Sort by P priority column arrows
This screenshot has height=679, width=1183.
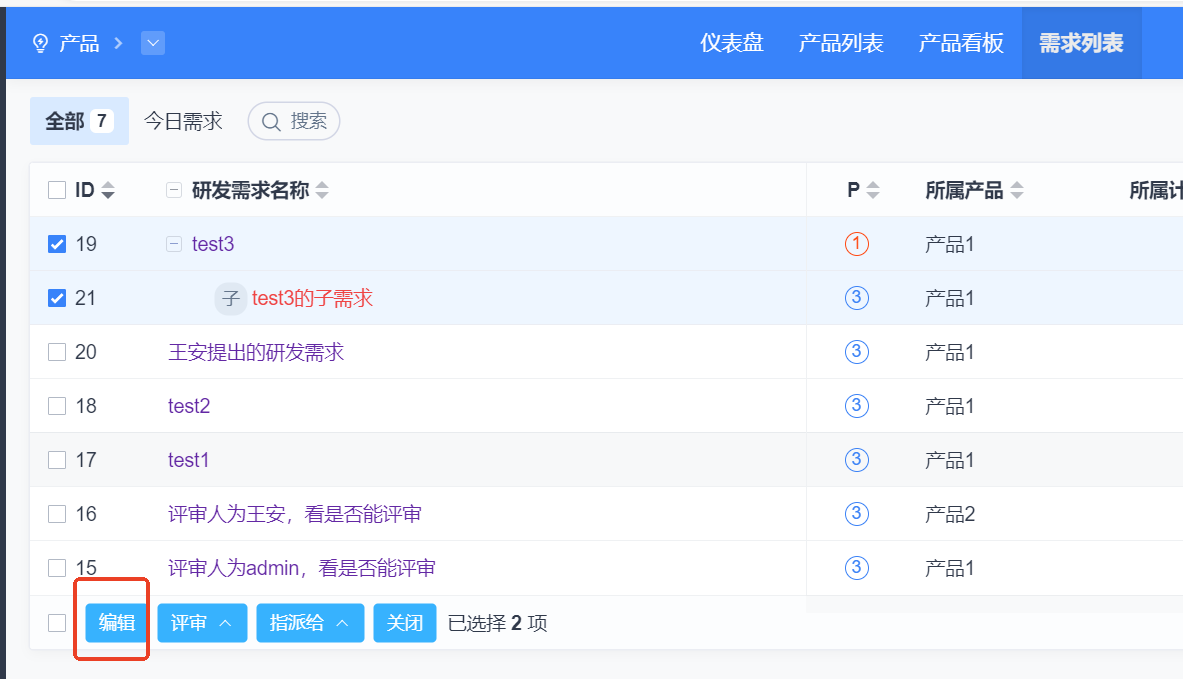[873, 190]
